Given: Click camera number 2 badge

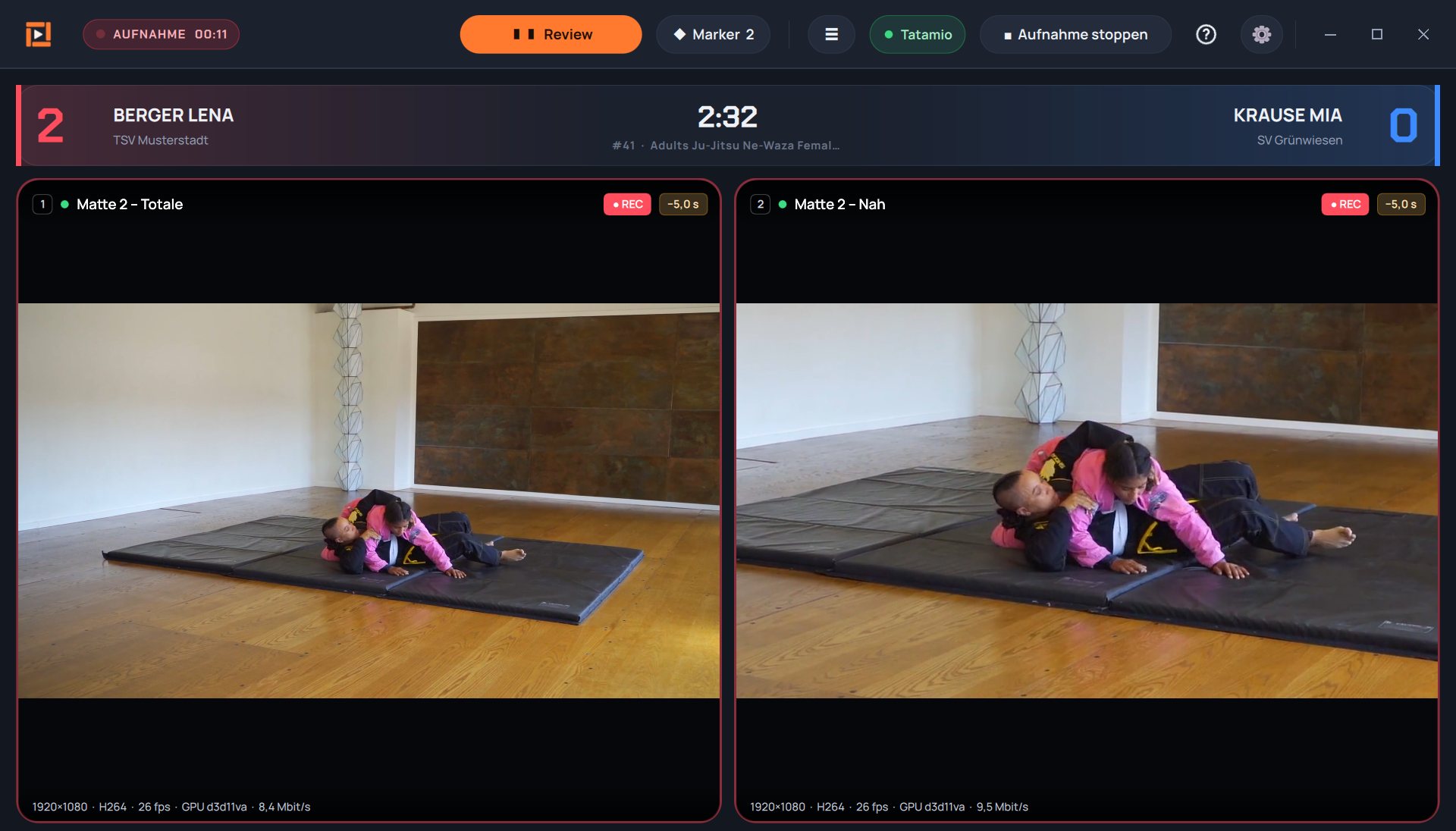Looking at the screenshot, I should pyautogui.click(x=761, y=204).
